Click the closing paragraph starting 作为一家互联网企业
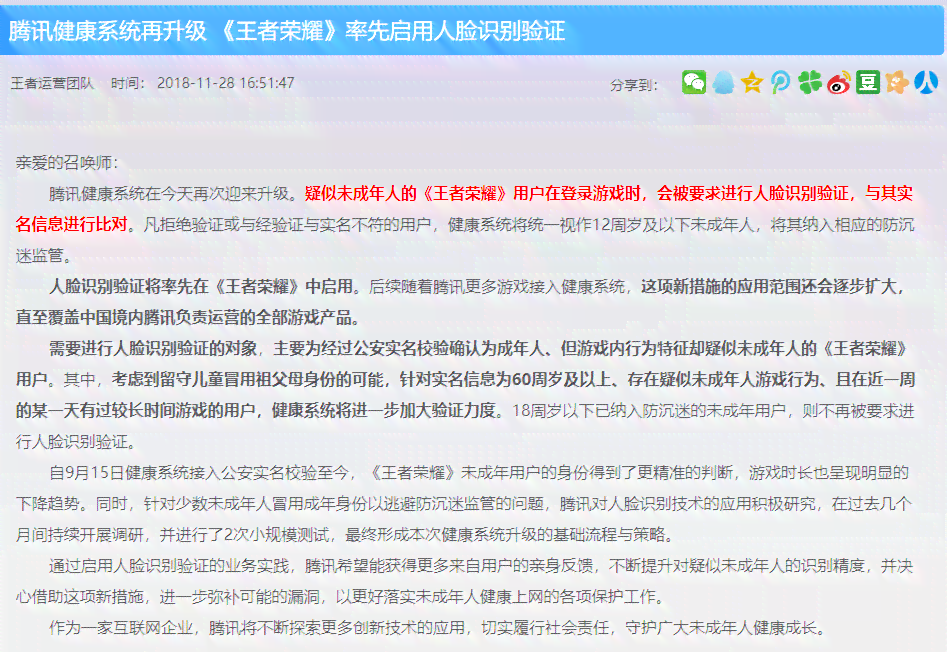Image resolution: width=947 pixels, height=652 pixels. [437, 628]
